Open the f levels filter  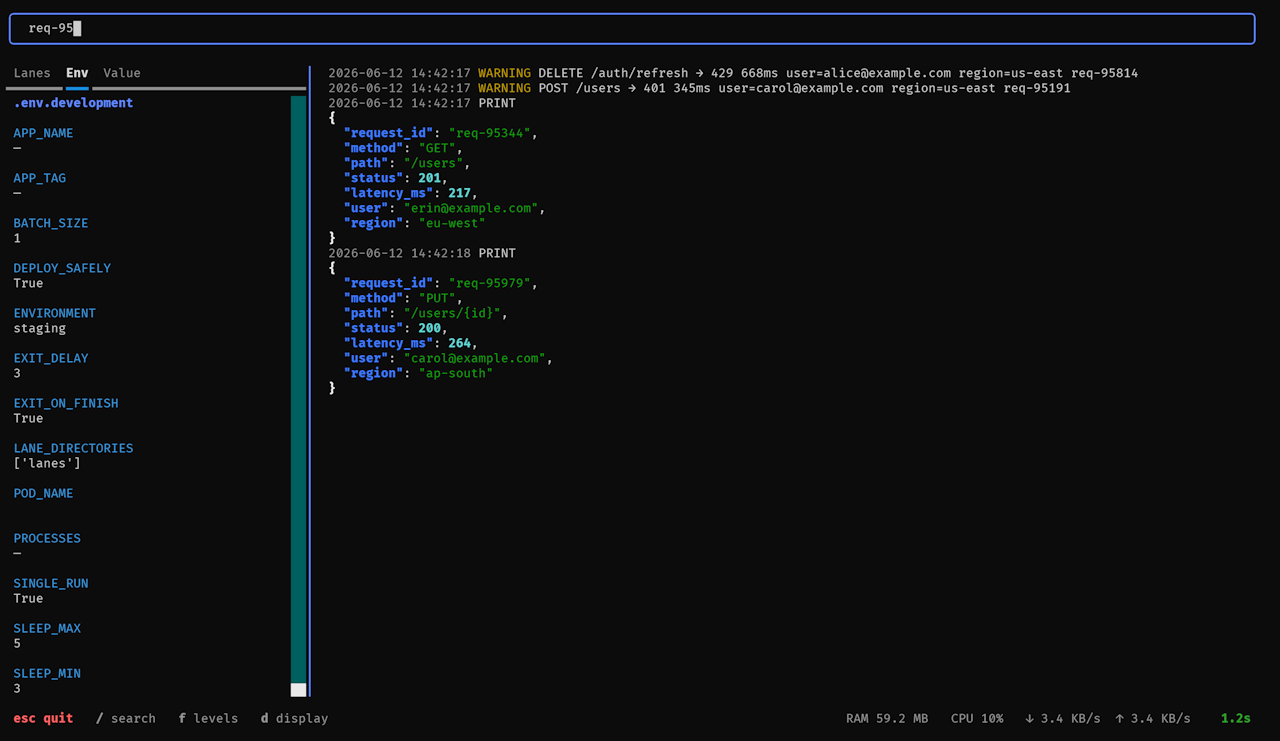pyautogui.click(x=208, y=718)
